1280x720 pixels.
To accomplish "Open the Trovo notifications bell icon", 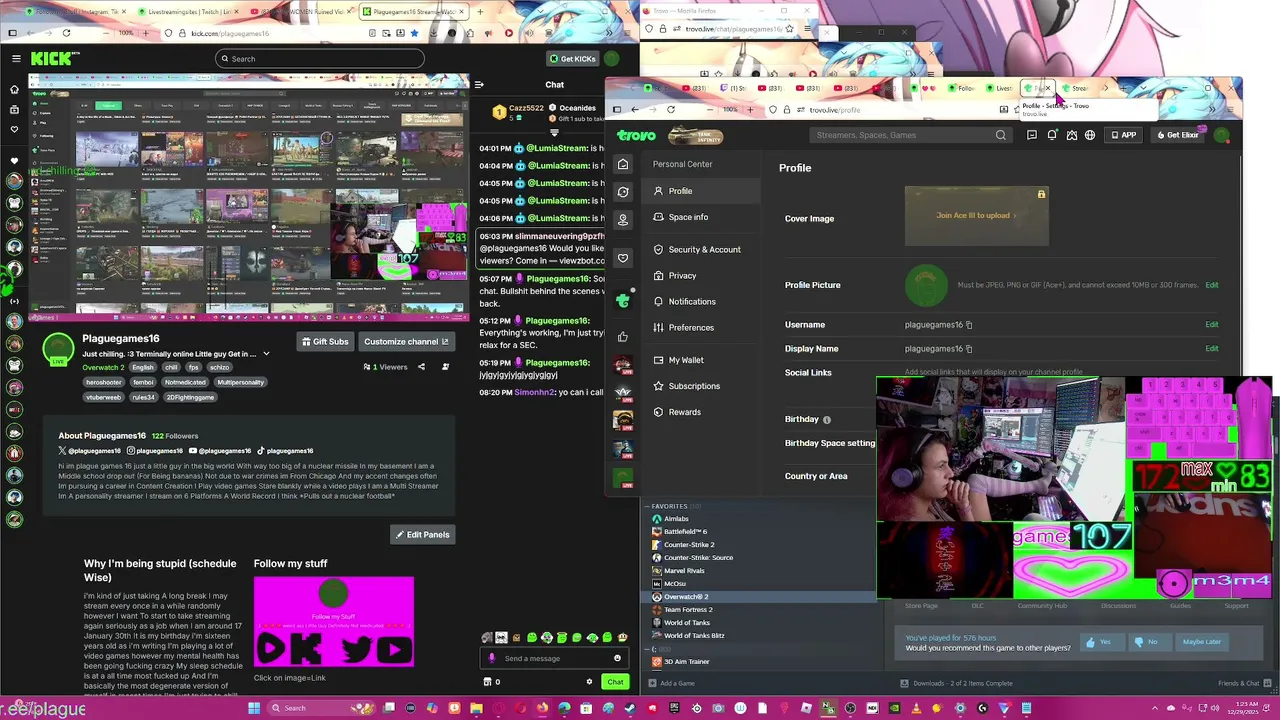I will (1052, 135).
